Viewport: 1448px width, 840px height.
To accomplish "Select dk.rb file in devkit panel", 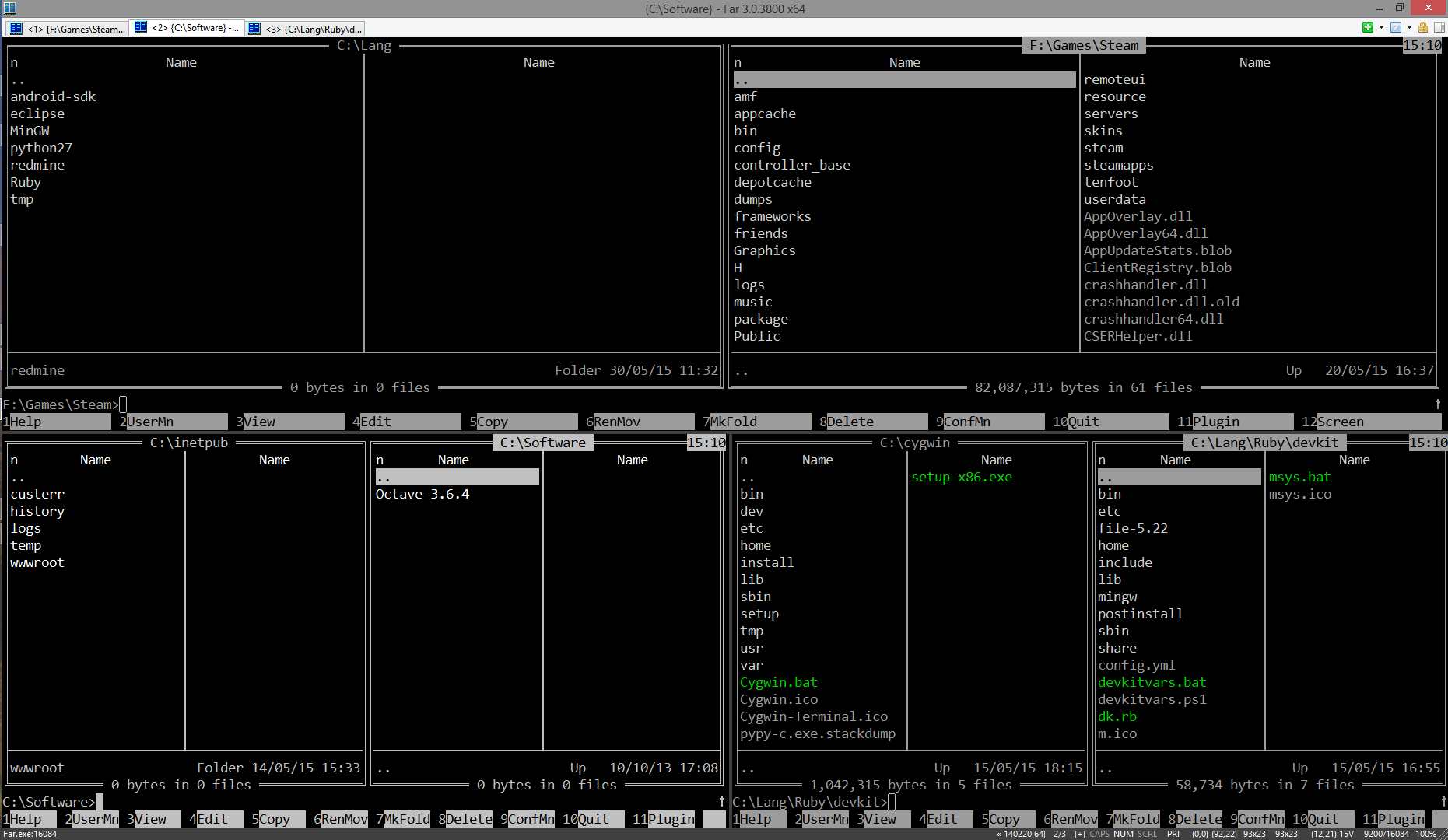I will tap(1117, 716).
